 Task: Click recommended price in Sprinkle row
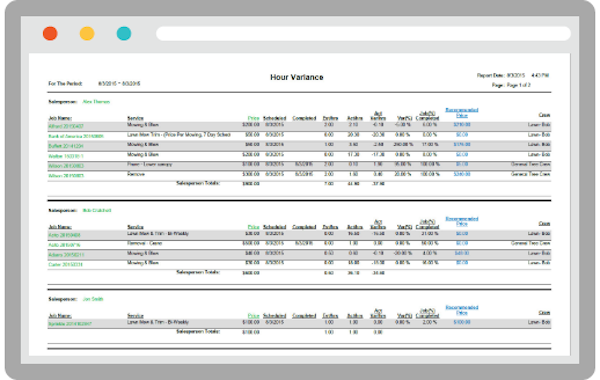pyautogui.click(x=462, y=322)
